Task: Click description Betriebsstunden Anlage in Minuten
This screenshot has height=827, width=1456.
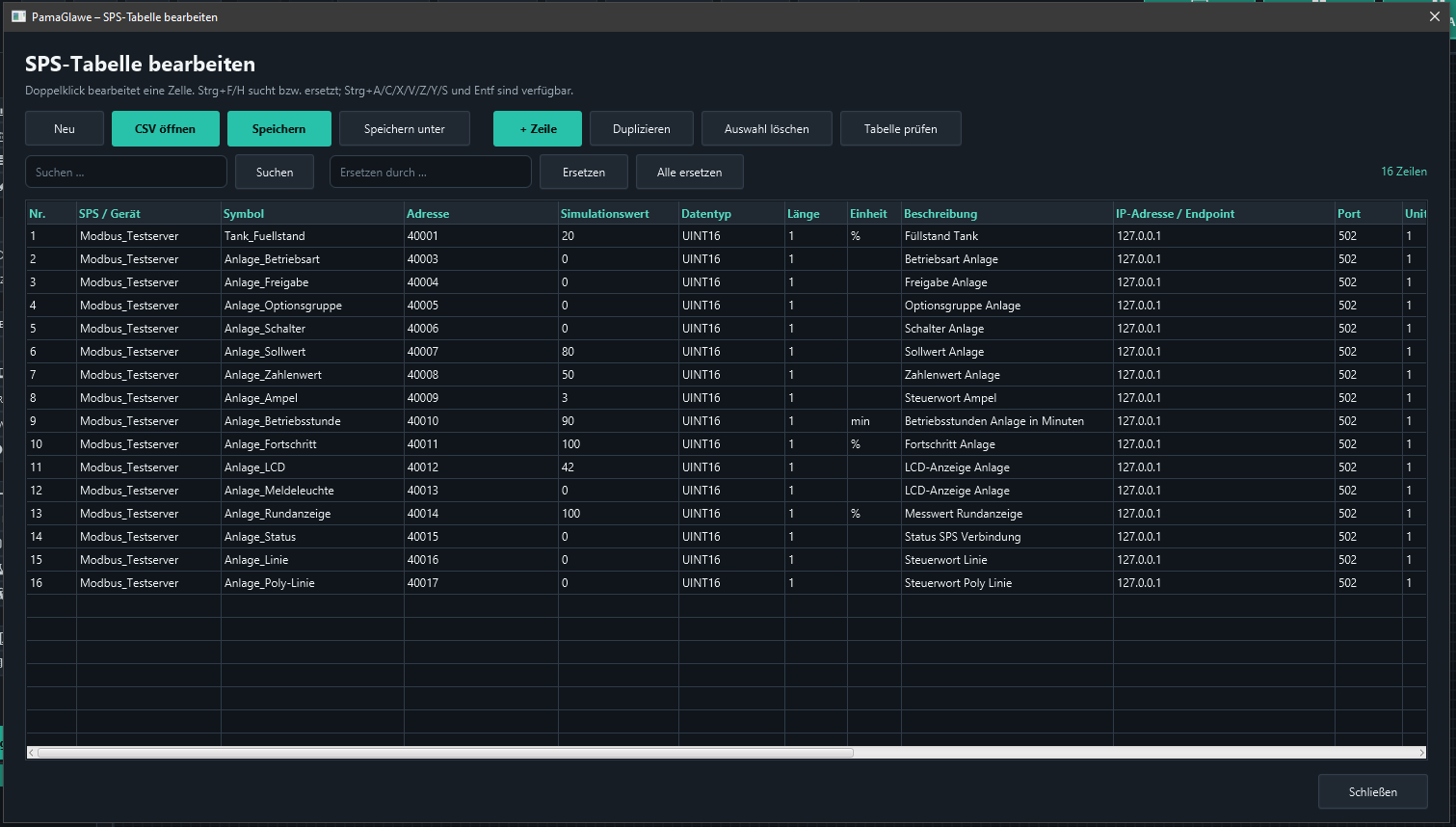Action: tap(1007, 421)
